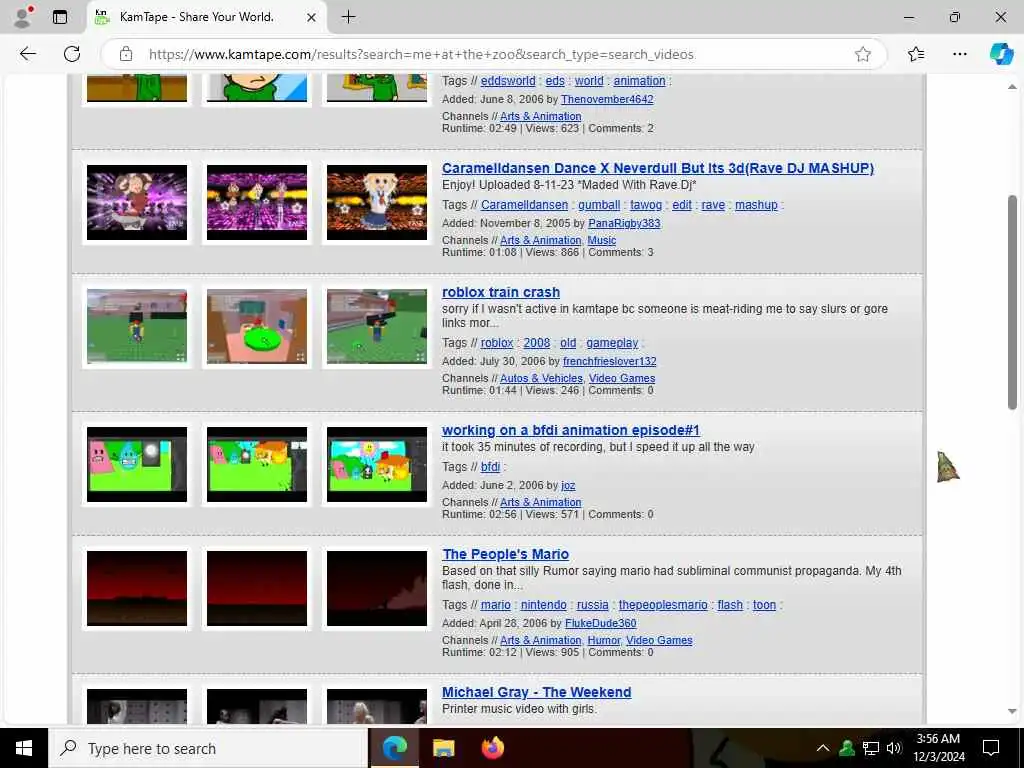Open the Windows Start button
The height and width of the screenshot is (768, 1024).
[x=24, y=748]
